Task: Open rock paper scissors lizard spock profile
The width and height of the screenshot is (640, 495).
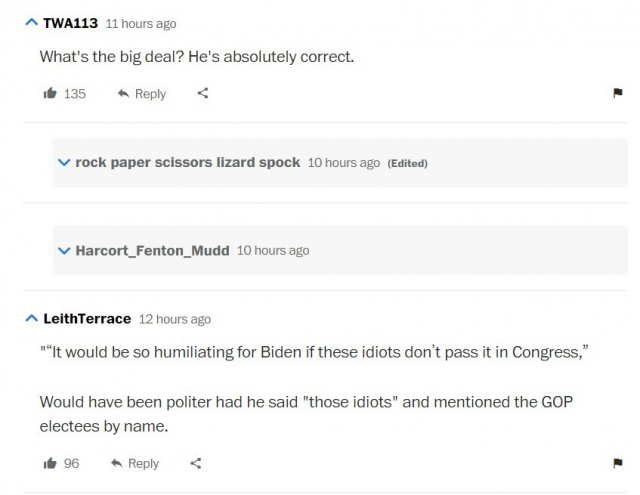Action: (x=187, y=162)
